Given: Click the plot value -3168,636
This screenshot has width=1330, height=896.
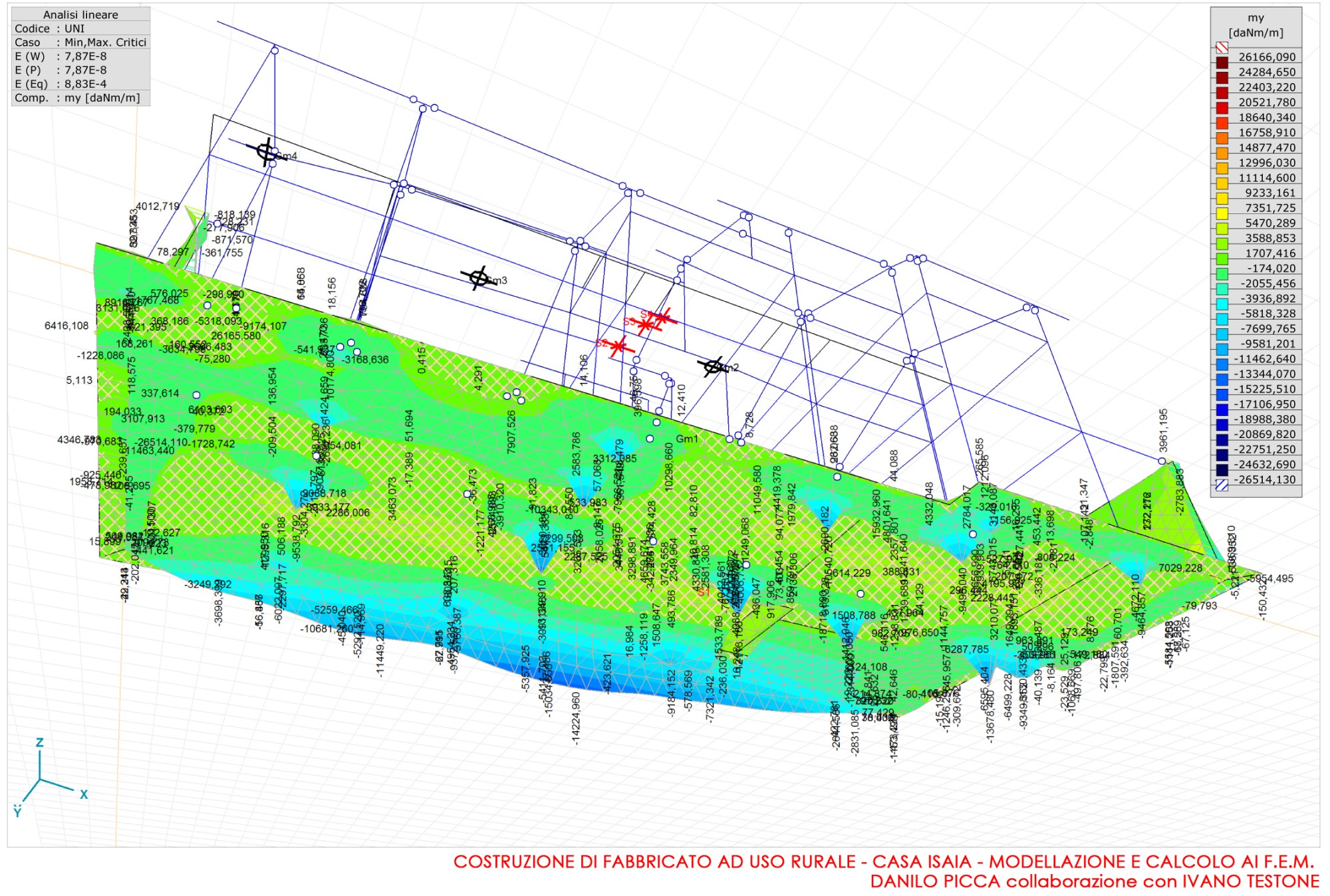Looking at the screenshot, I should pyautogui.click(x=365, y=360).
